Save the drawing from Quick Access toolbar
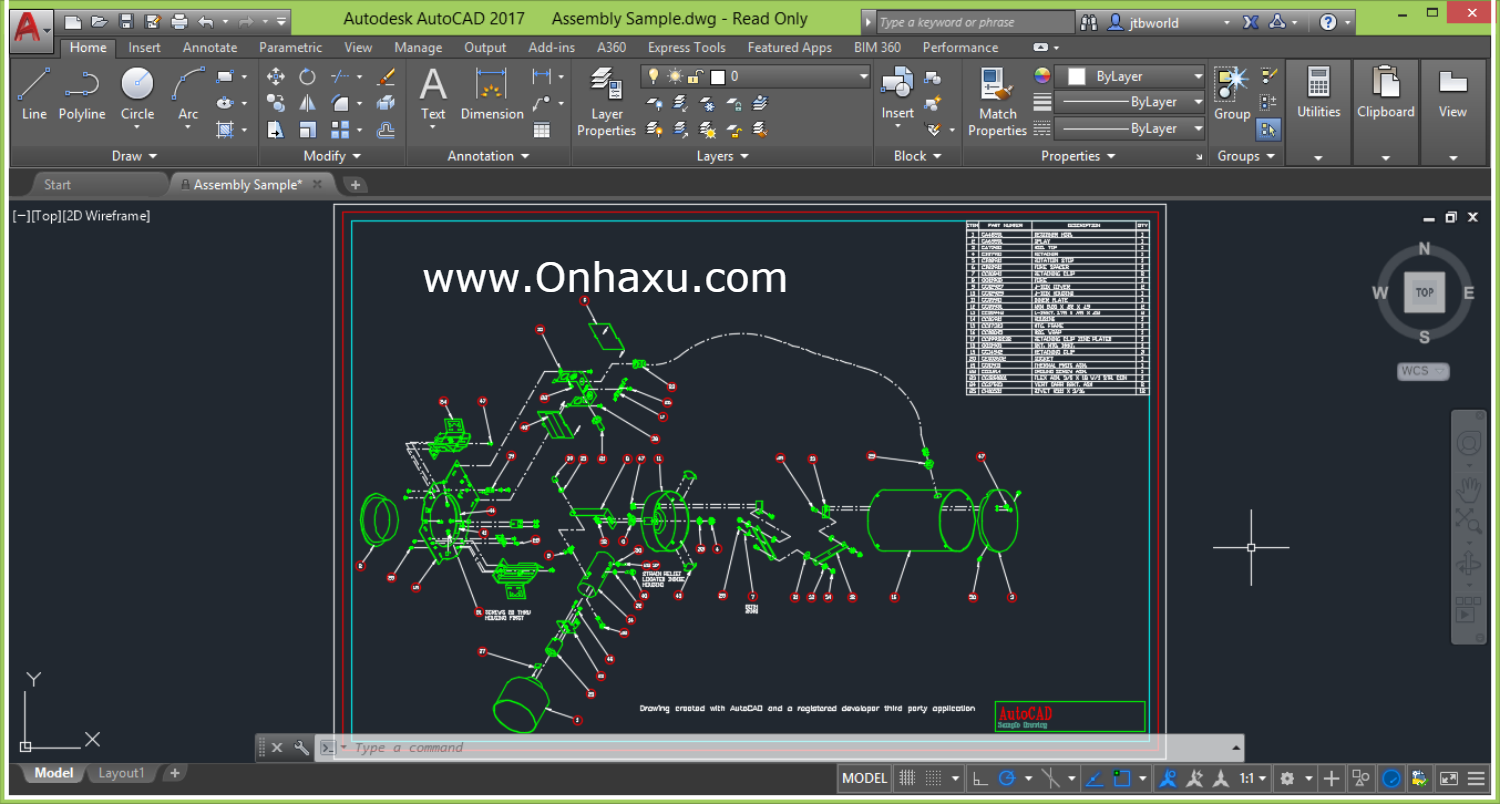This screenshot has height=804, width=1500. [x=126, y=21]
